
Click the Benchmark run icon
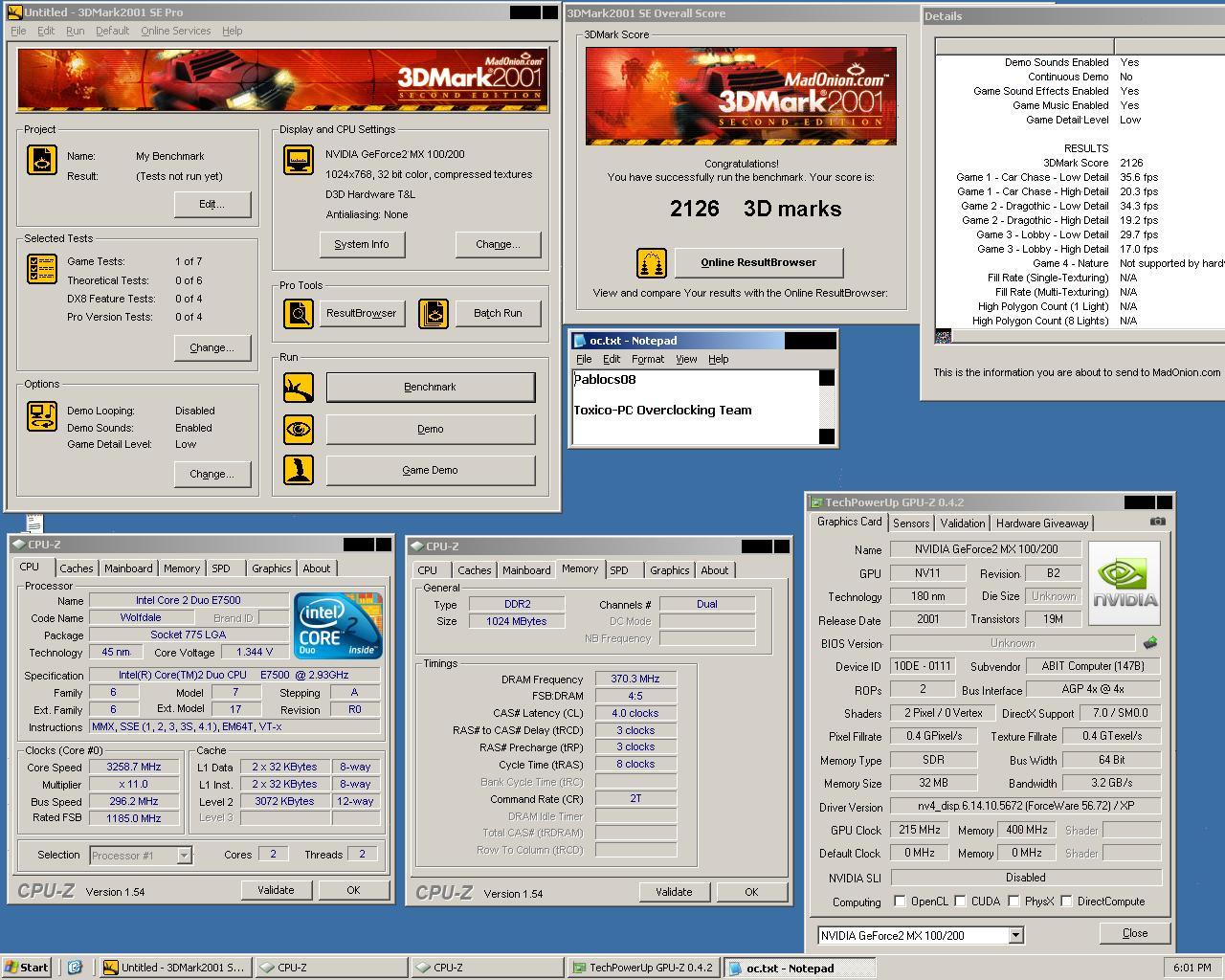click(299, 388)
